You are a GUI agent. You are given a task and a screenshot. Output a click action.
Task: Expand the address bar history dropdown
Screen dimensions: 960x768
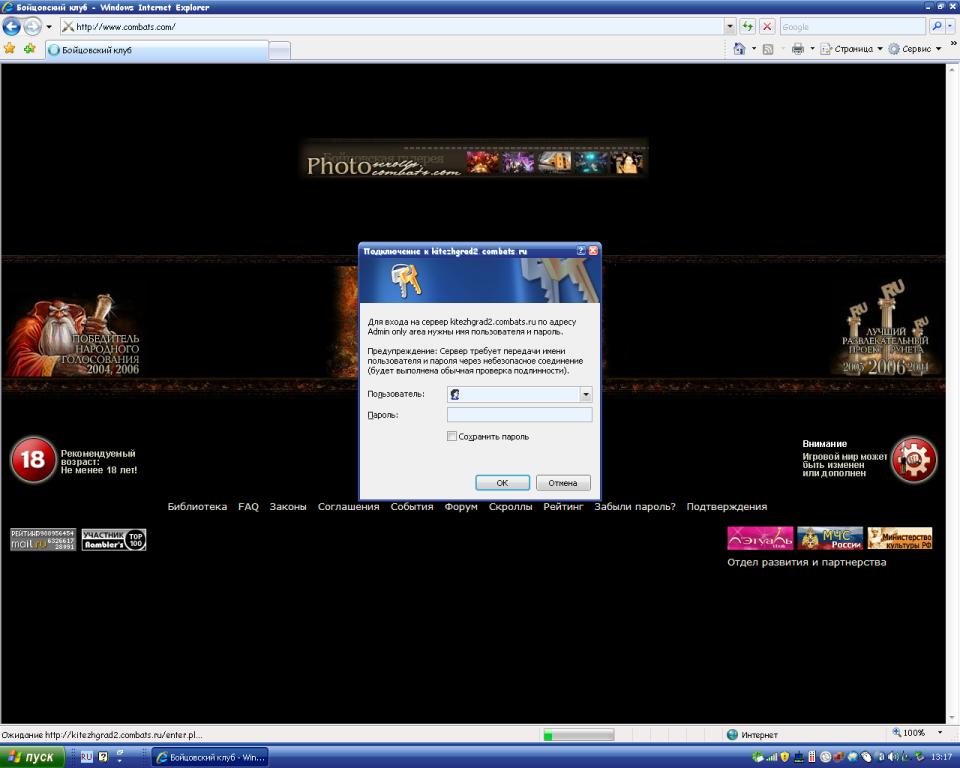pyautogui.click(x=730, y=27)
